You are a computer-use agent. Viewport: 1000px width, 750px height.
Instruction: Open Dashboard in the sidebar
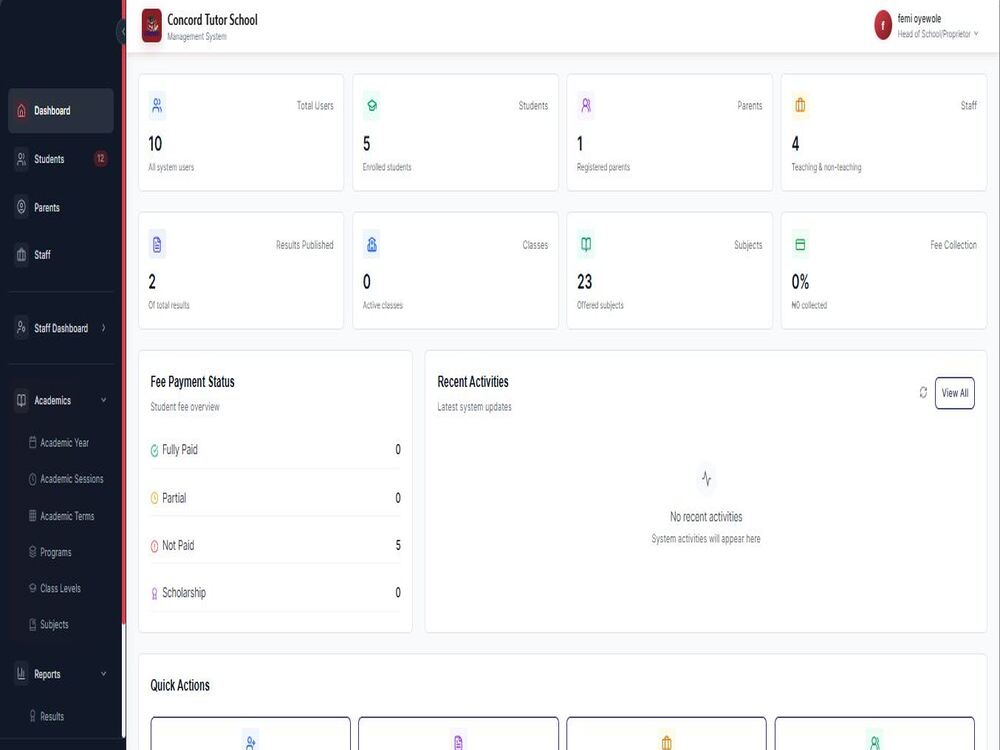(61, 111)
